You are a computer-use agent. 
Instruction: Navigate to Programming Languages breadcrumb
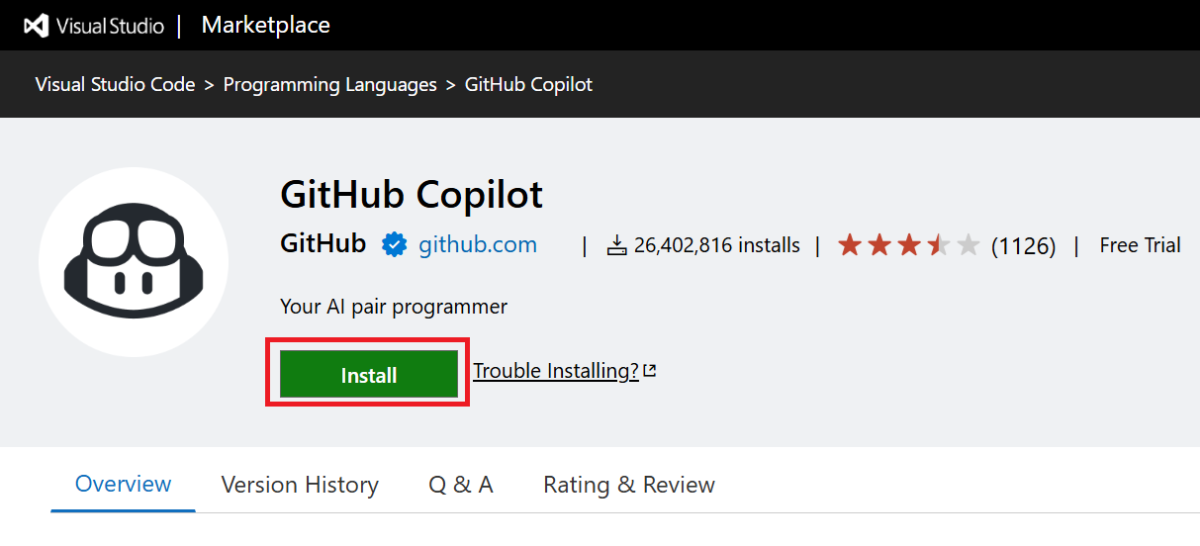click(x=330, y=85)
